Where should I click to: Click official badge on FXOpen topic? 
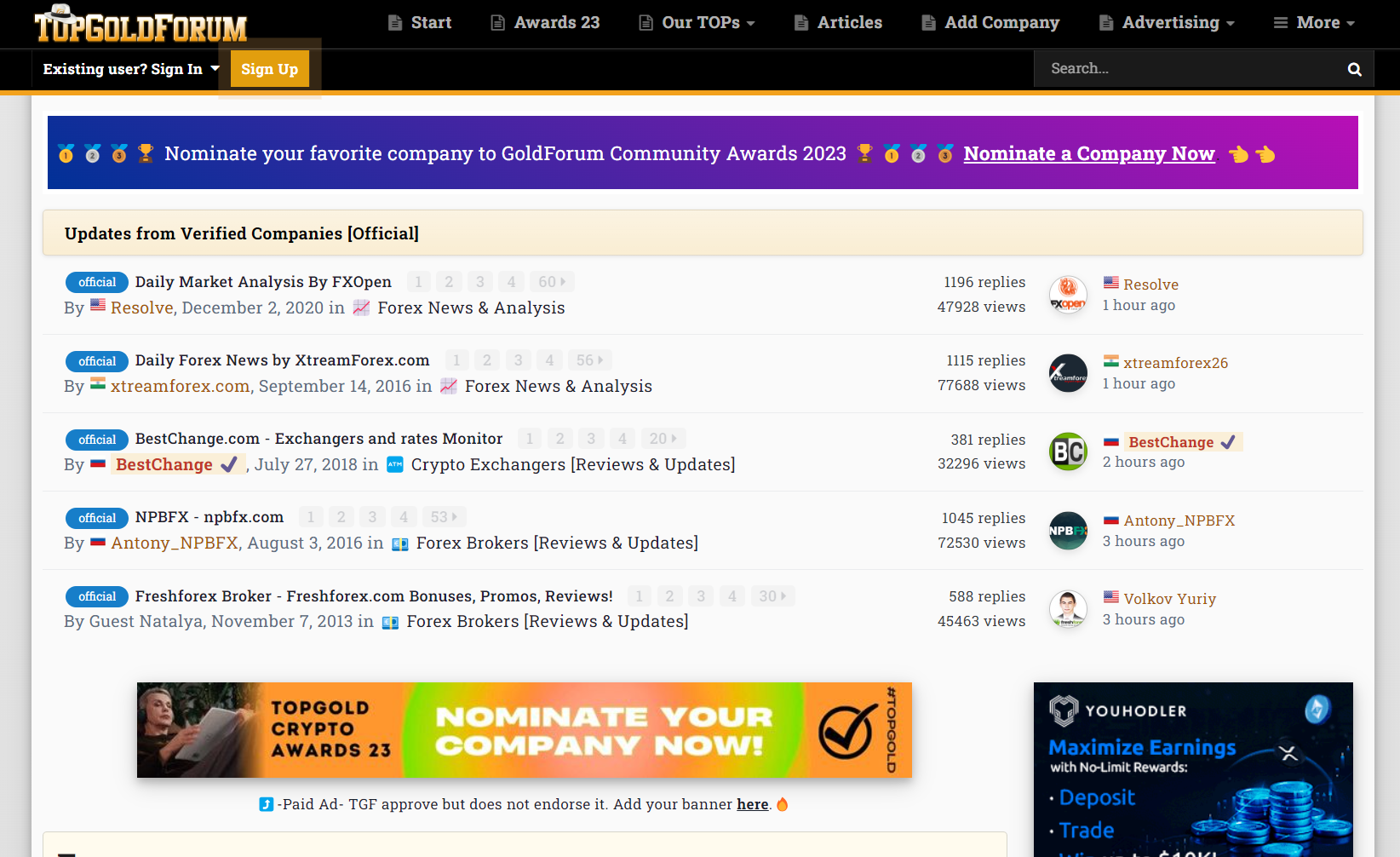click(97, 282)
